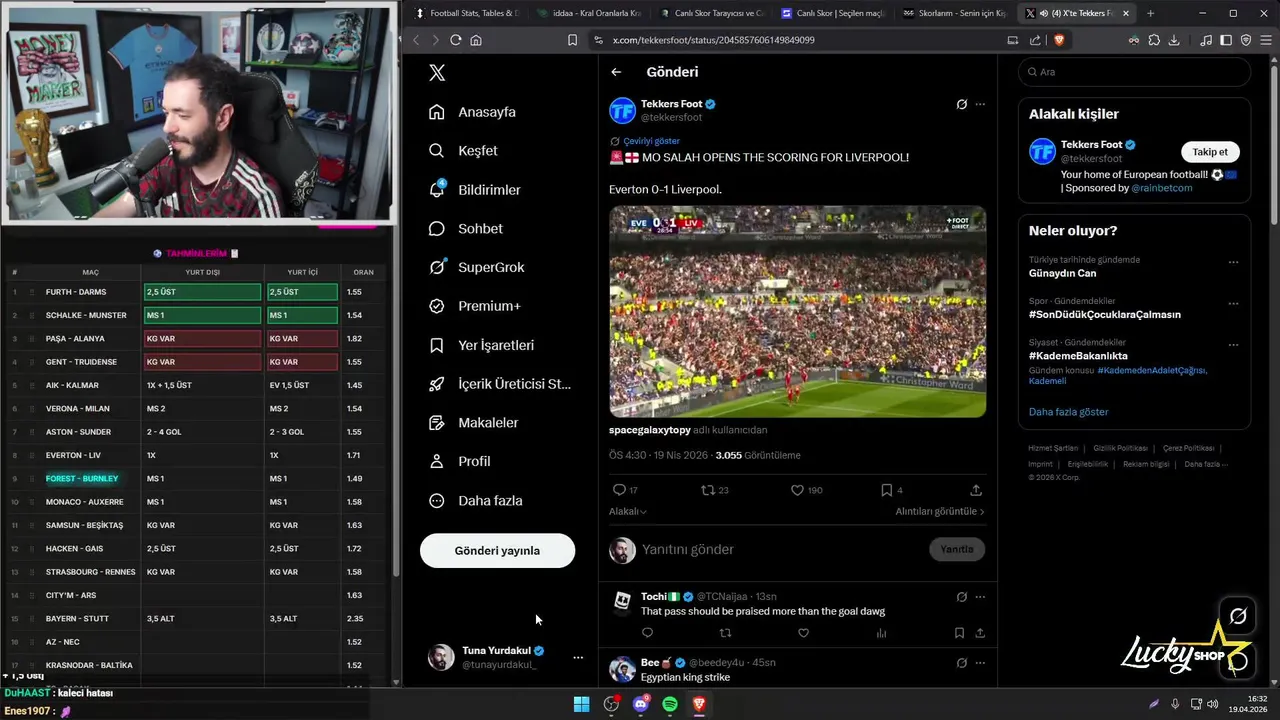This screenshot has width=1280, height=720.
Task: Click Ara search field
Action: tap(1134, 72)
